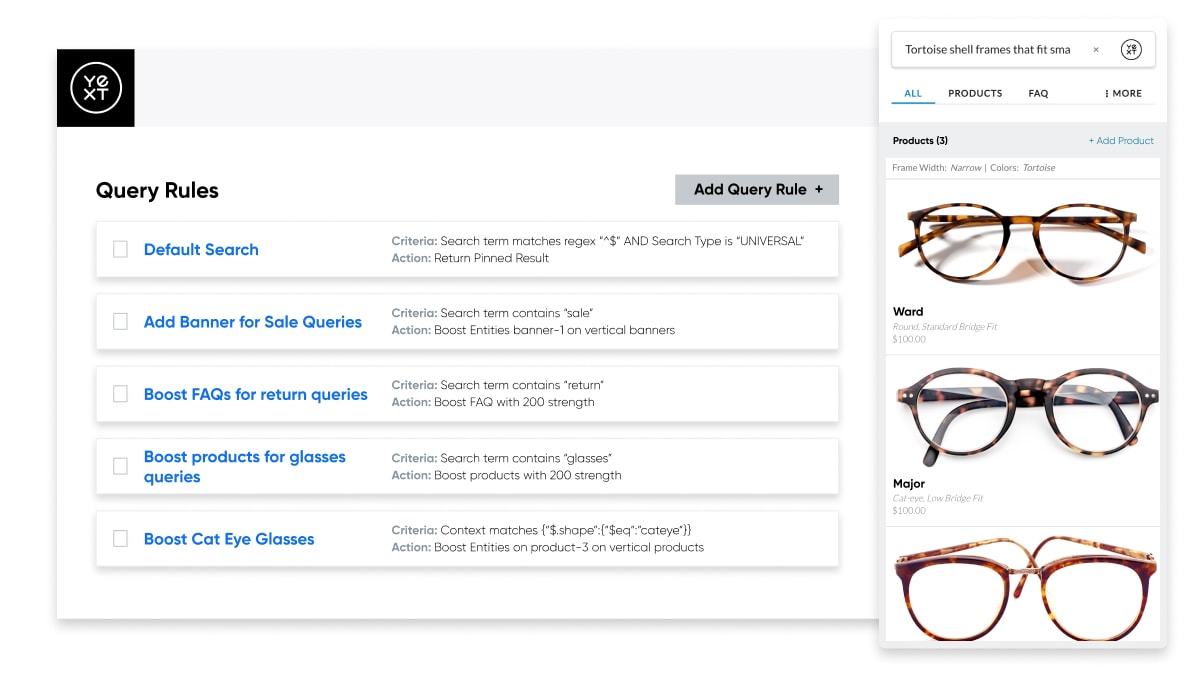1200x675 pixels.
Task: Select the Boost FAQs for return queries checkbox
Action: coord(120,394)
